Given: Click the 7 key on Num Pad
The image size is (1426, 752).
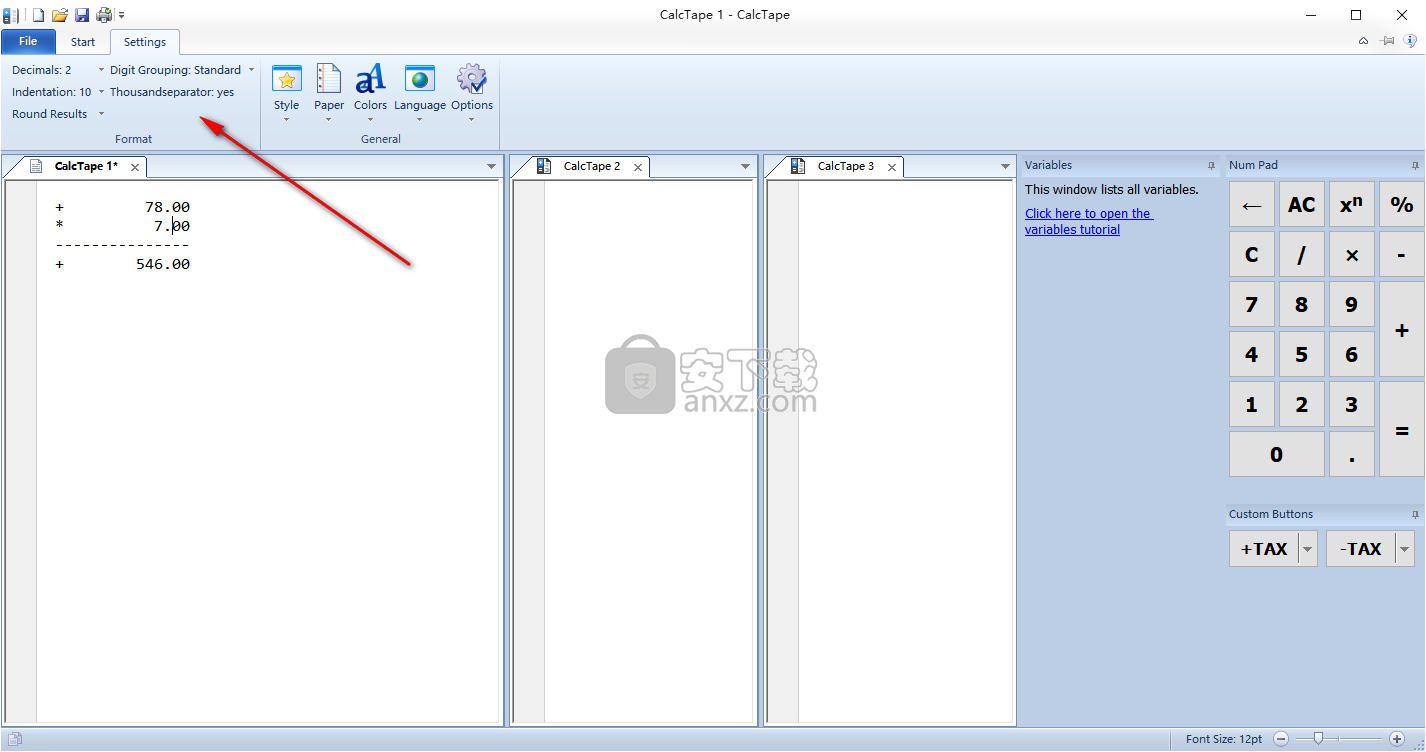Looking at the screenshot, I should (1252, 304).
